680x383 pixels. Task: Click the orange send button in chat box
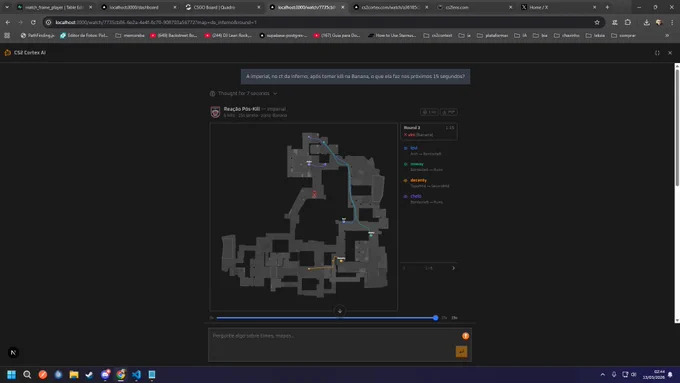click(x=461, y=351)
